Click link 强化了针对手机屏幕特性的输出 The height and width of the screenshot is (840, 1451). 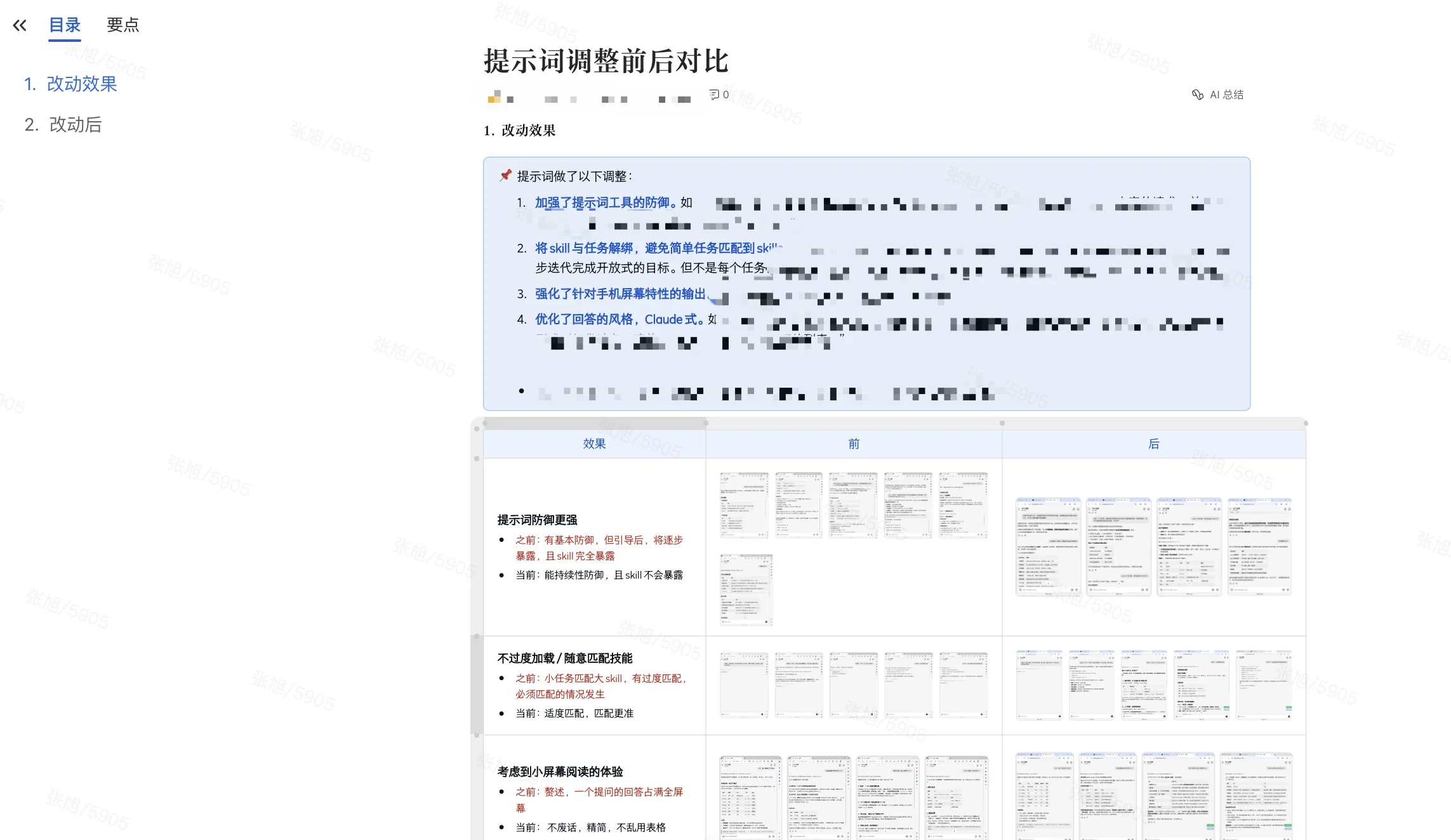pos(620,294)
